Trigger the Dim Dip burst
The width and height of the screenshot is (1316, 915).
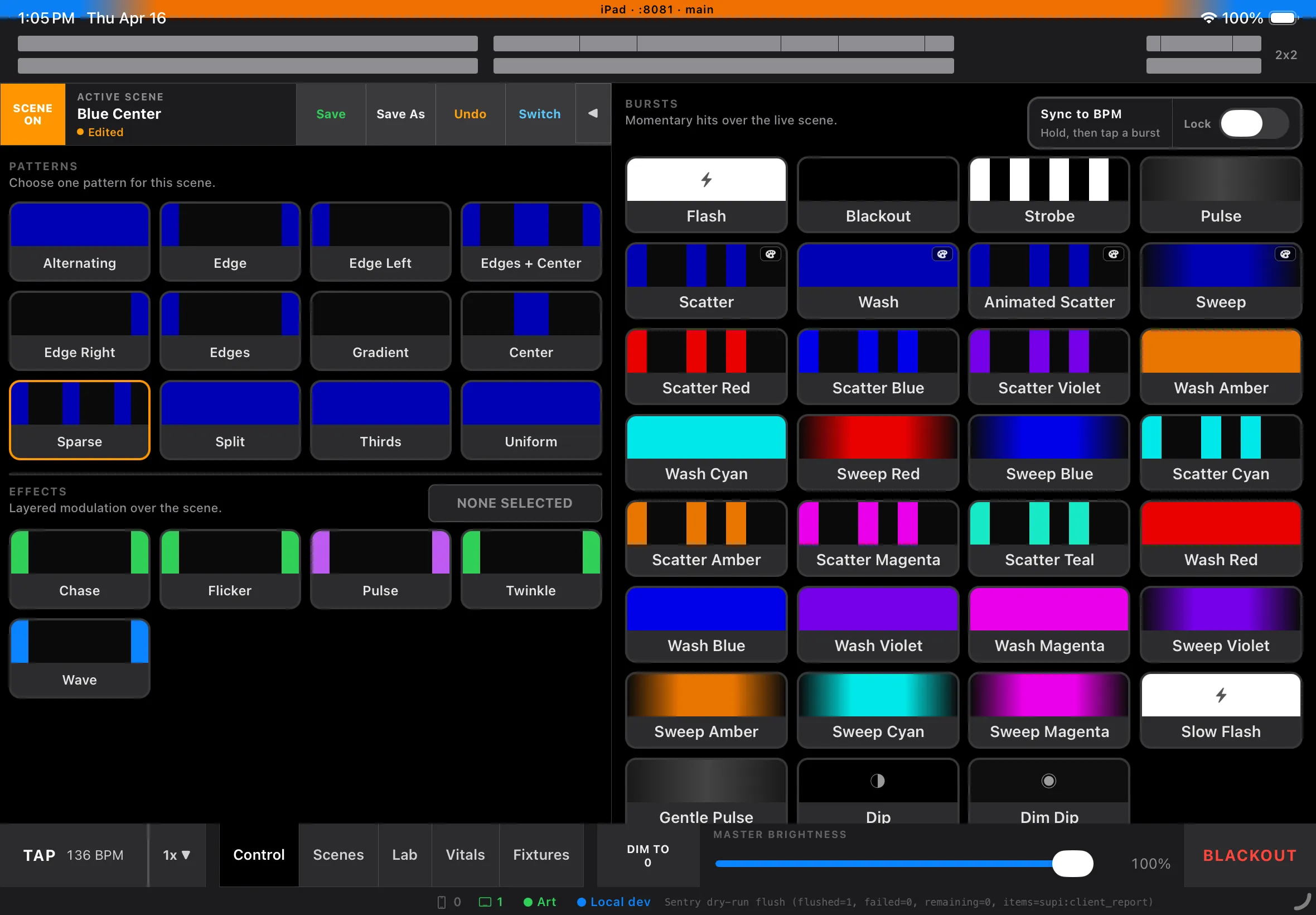tap(1048, 792)
